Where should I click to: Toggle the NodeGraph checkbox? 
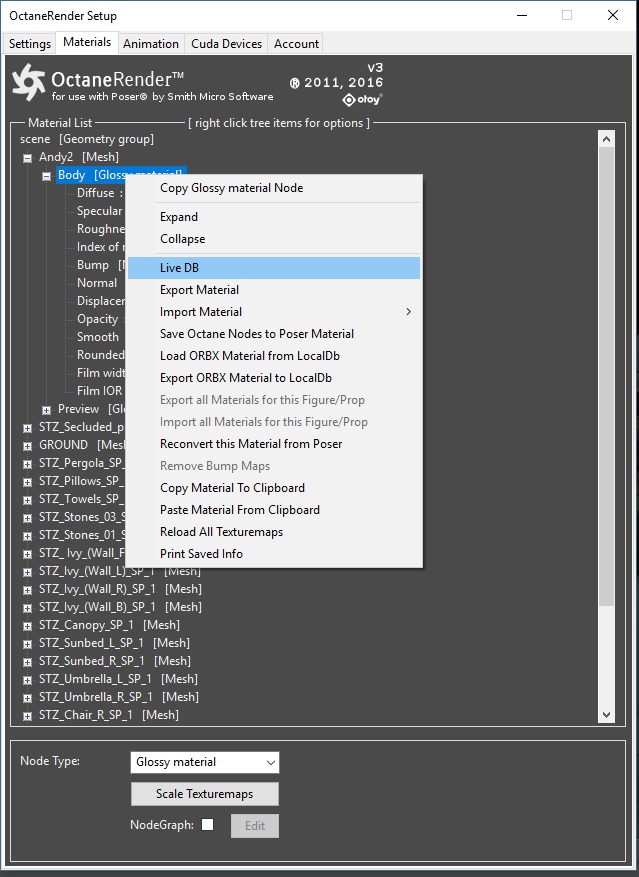[x=208, y=824]
